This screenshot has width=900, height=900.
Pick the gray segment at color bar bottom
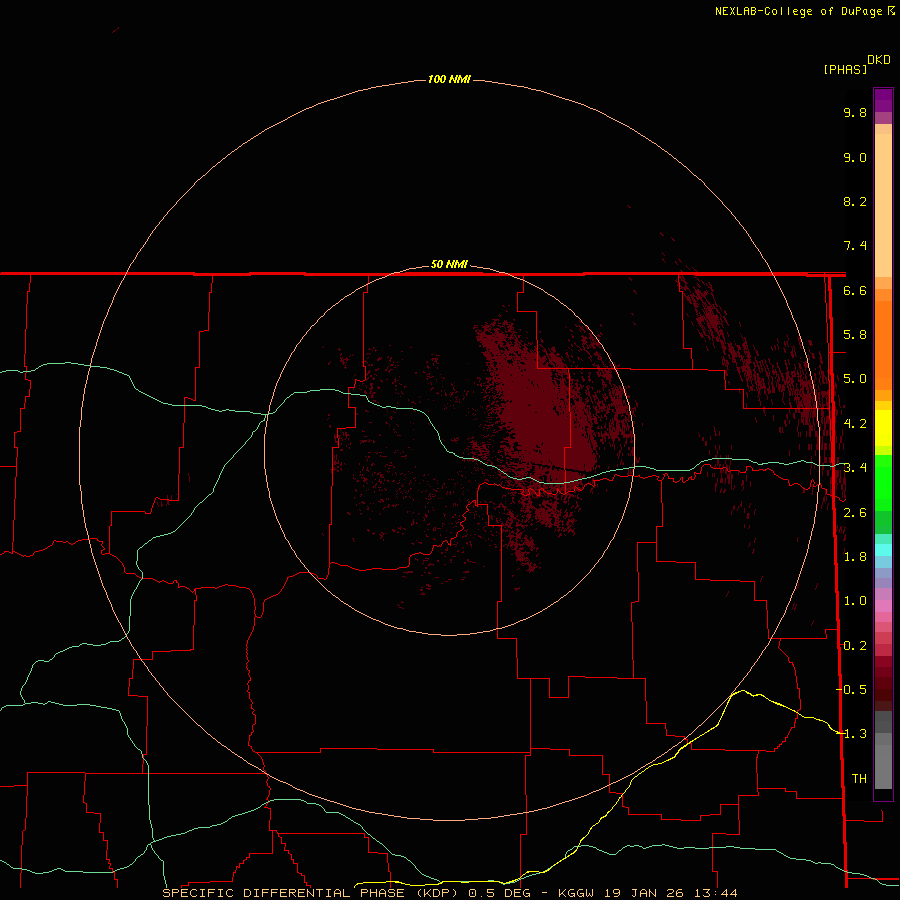pos(883,763)
